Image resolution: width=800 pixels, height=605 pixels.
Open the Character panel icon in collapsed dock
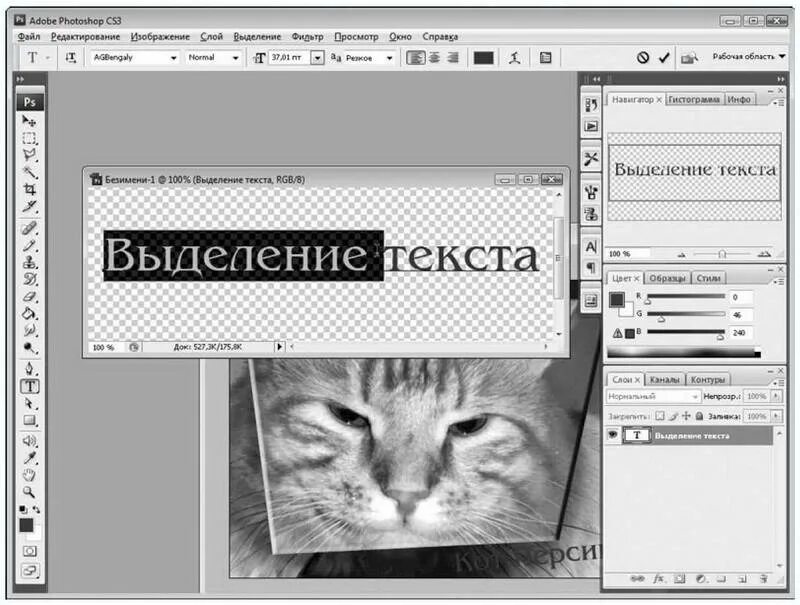click(591, 247)
